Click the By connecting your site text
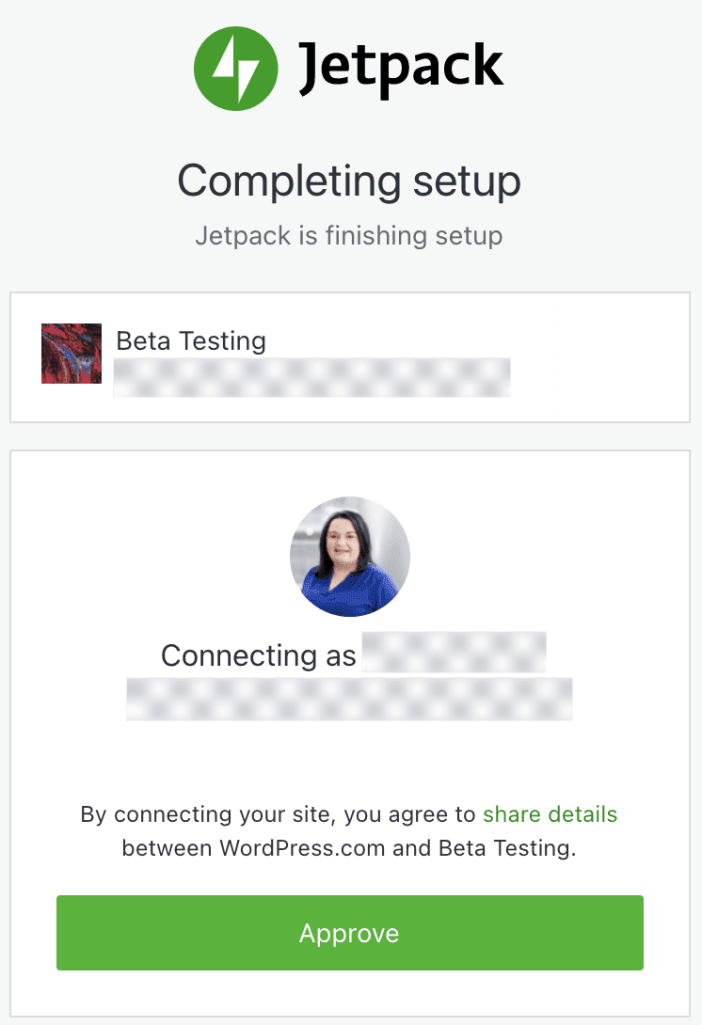Viewport: 702px width, 1025px height. coord(210,814)
